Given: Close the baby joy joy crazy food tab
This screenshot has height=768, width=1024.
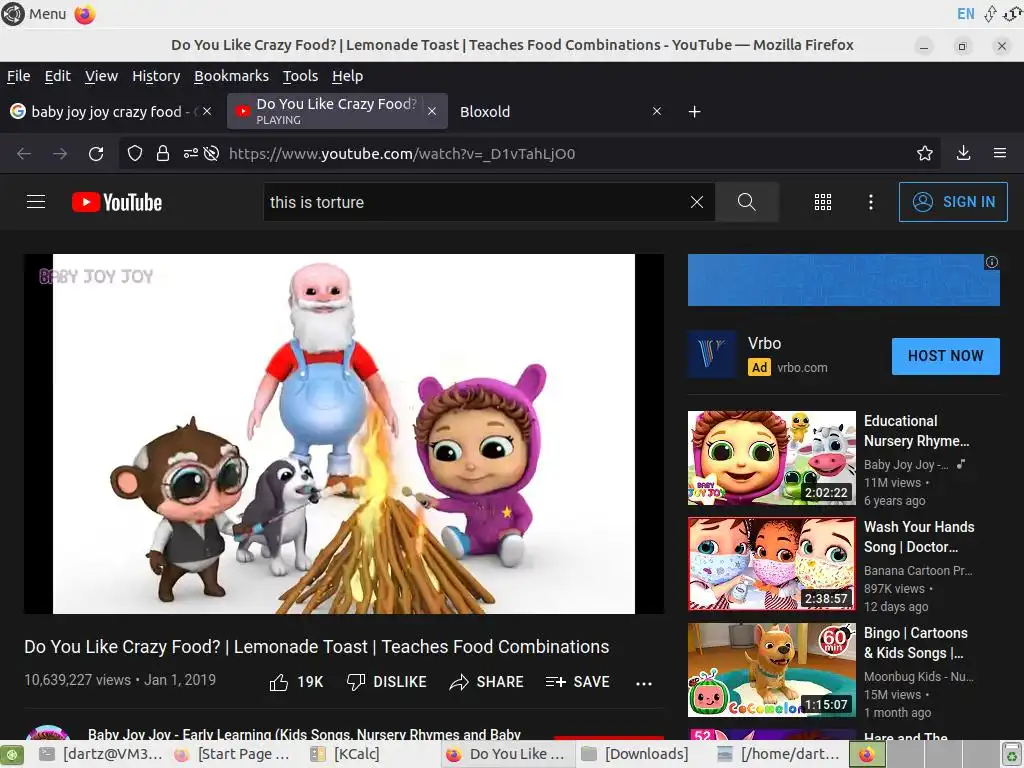Looking at the screenshot, I should (x=207, y=112).
